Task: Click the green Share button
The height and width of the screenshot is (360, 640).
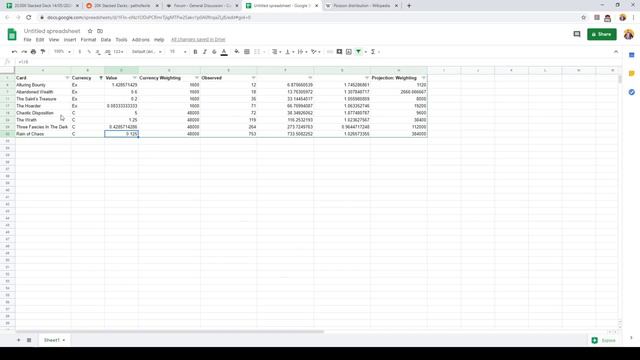Action: 602,34
